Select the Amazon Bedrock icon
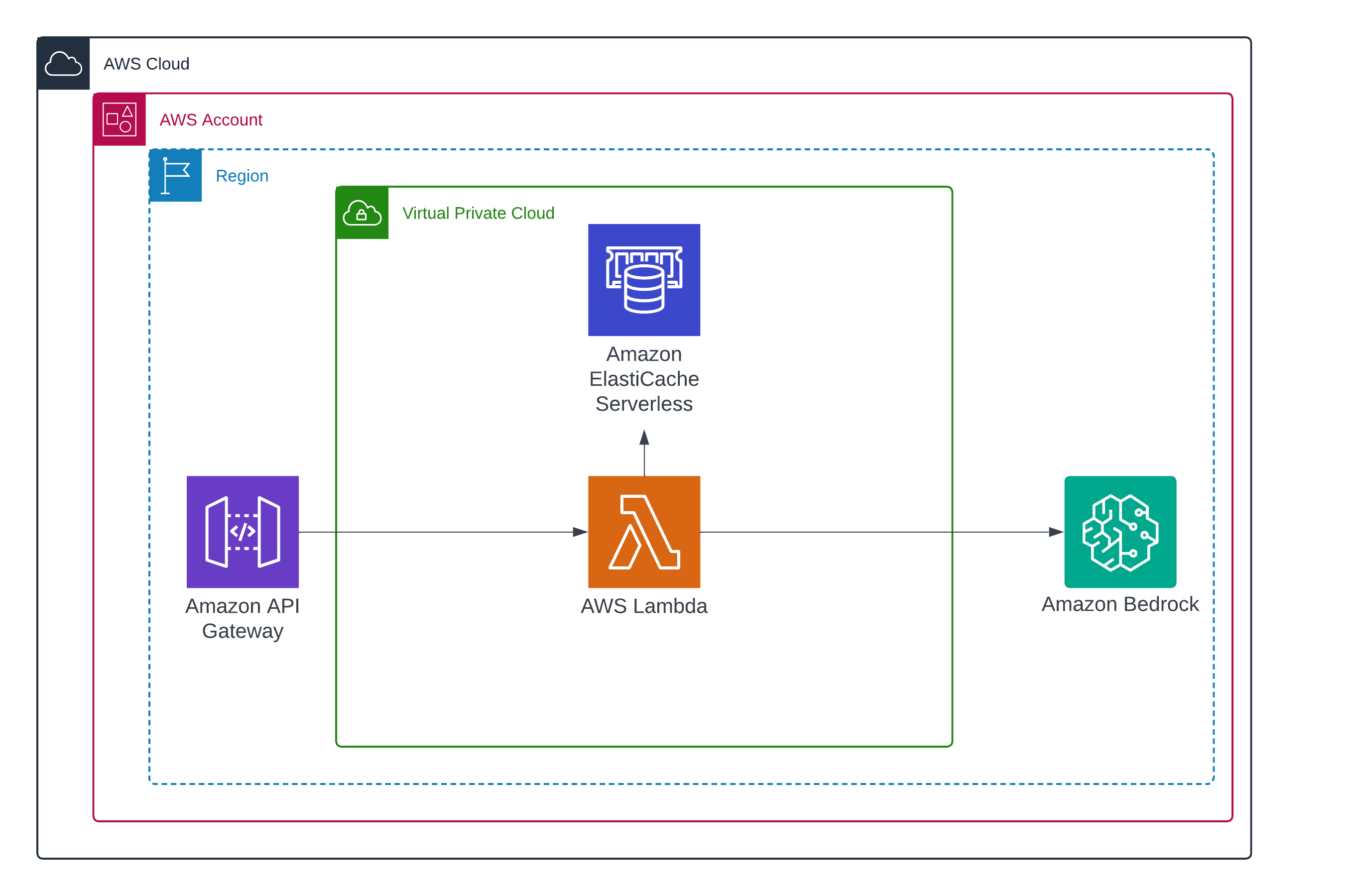This screenshot has width=1355, height=896. pyautogui.click(x=1119, y=532)
